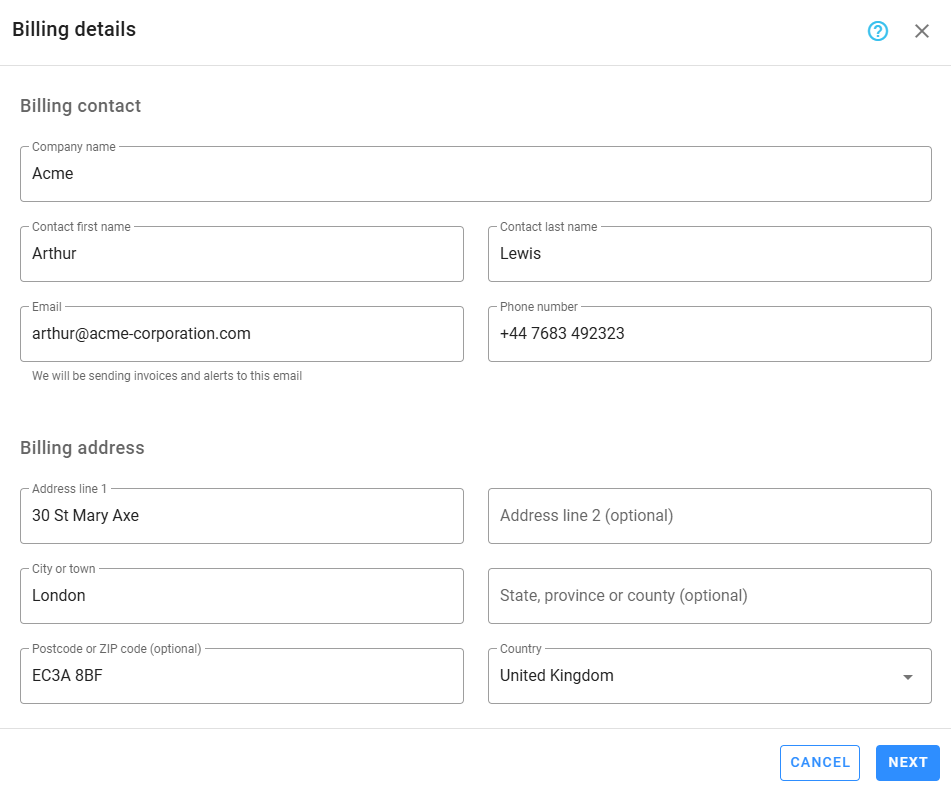The height and width of the screenshot is (791, 951).
Task: Open the help icon in dialog header
Action: tap(878, 31)
